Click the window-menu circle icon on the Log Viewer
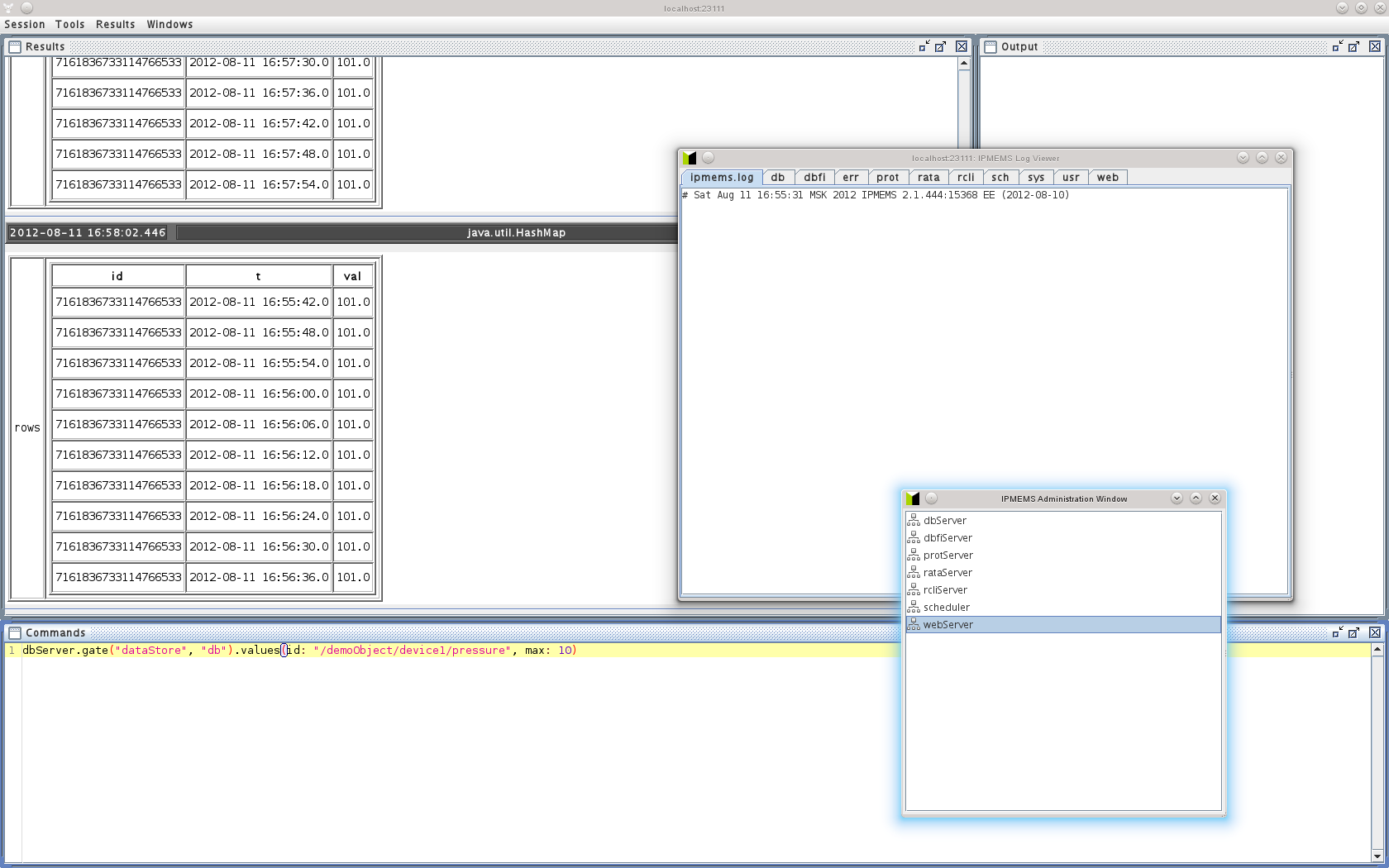Viewport: 1389px width, 868px height. pyautogui.click(x=708, y=157)
